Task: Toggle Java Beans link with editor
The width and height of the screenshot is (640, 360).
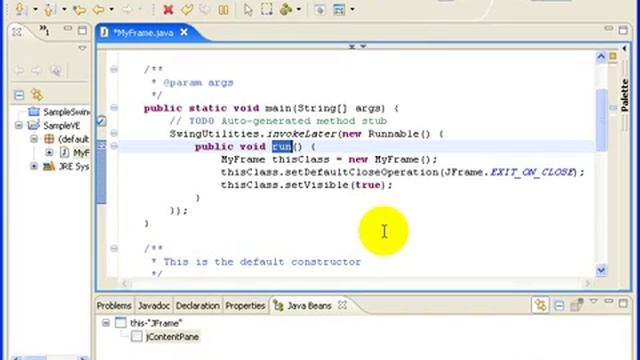Action: (540, 305)
